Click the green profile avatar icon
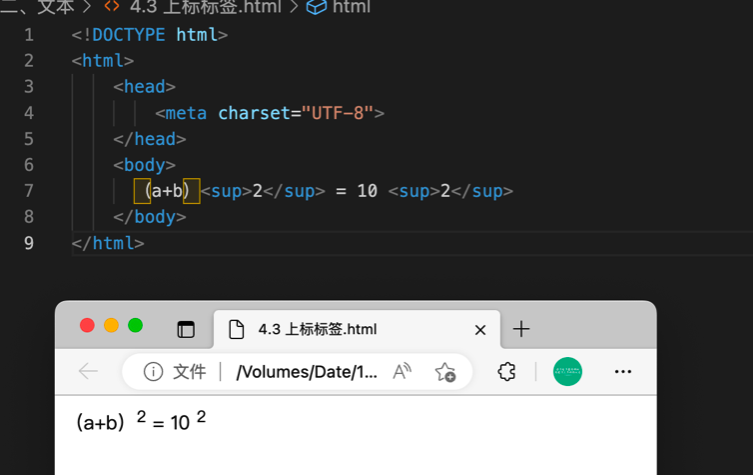This screenshot has height=475, width=753. (x=567, y=372)
